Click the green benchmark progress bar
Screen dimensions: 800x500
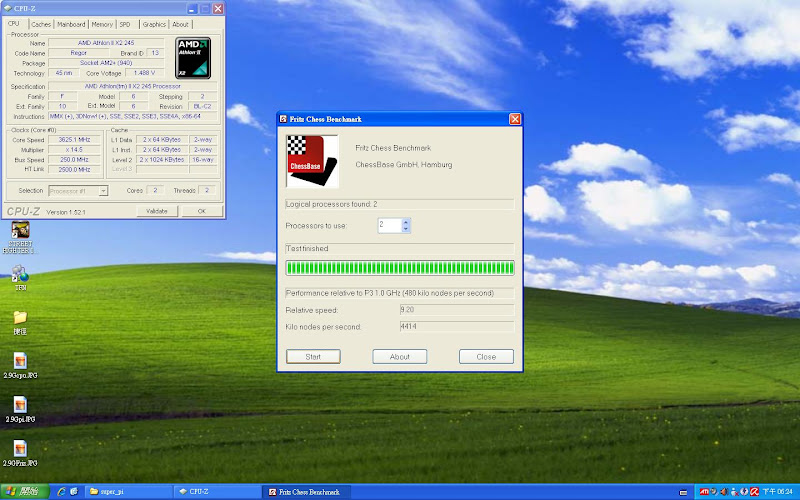click(x=400, y=268)
